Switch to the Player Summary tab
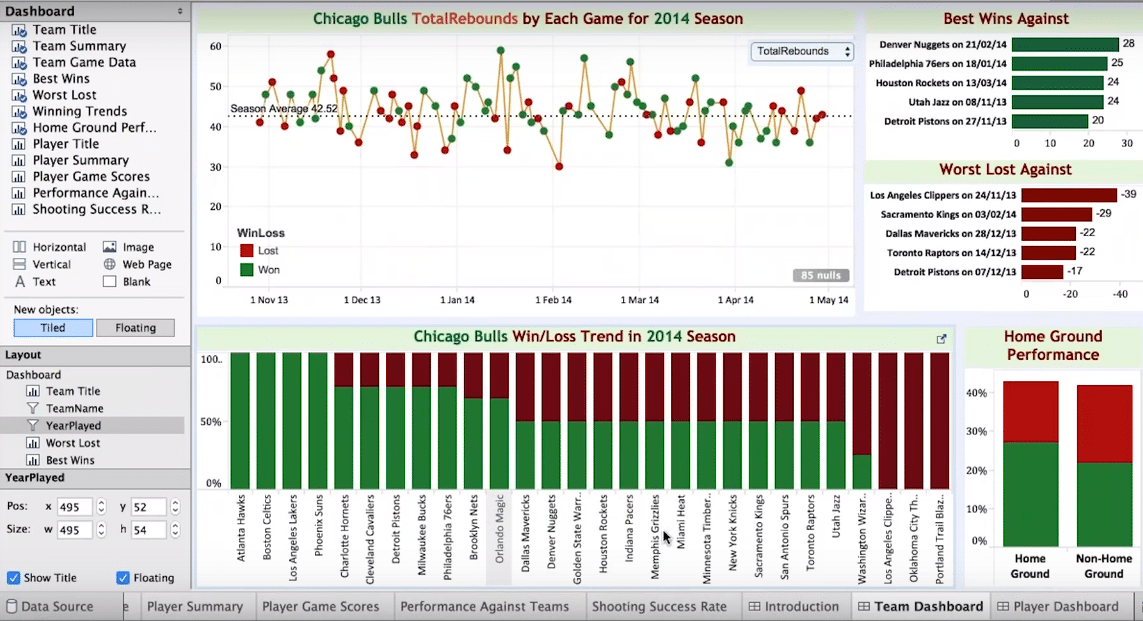This screenshot has width=1143, height=621. pos(195,606)
